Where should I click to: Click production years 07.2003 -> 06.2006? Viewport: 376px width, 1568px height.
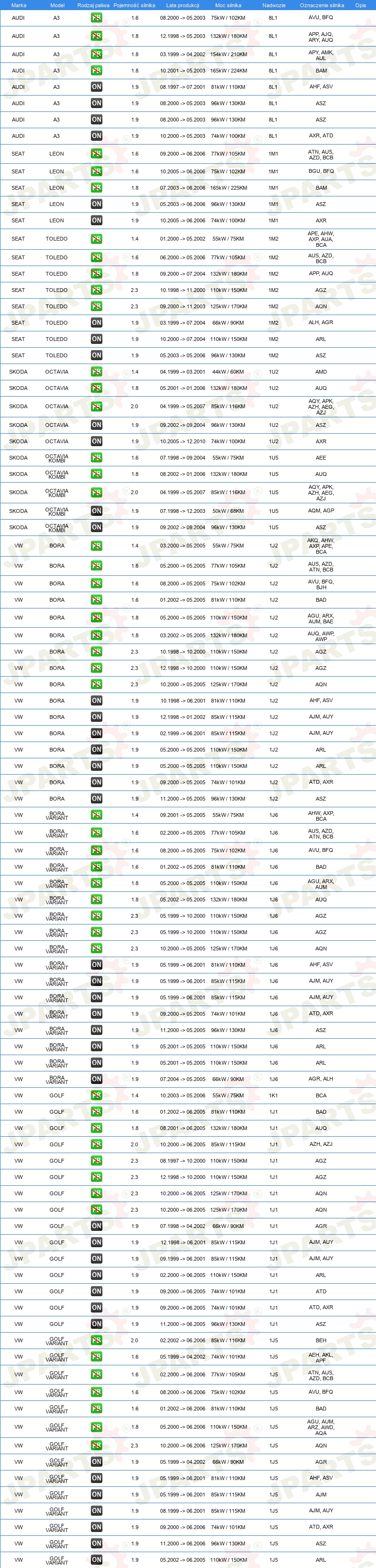[x=183, y=188]
